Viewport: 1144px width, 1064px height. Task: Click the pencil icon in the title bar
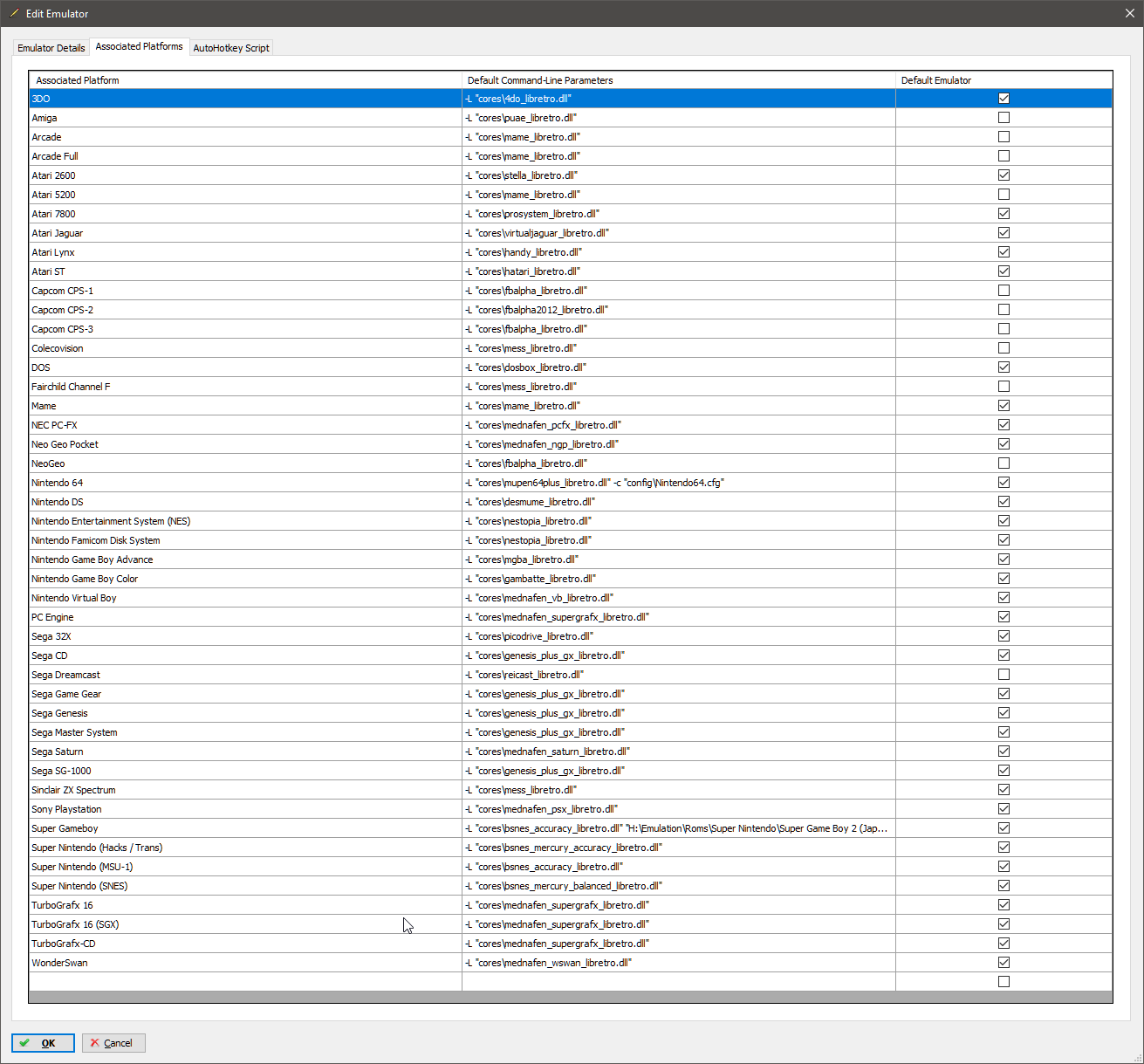pyautogui.click(x=14, y=13)
